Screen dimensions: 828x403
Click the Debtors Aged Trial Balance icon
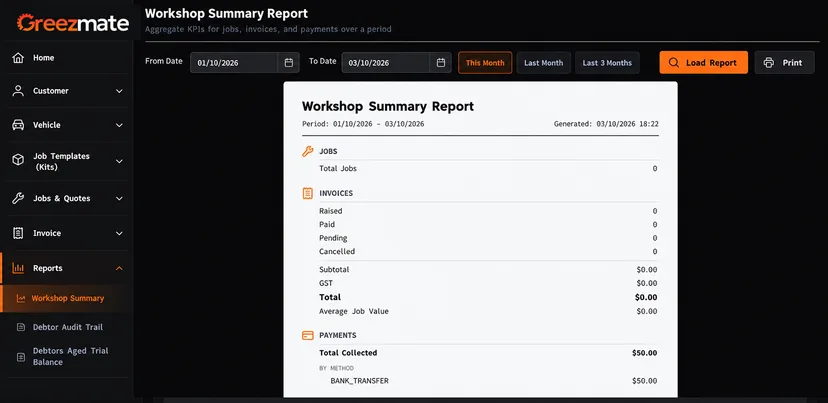click(21, 357)
